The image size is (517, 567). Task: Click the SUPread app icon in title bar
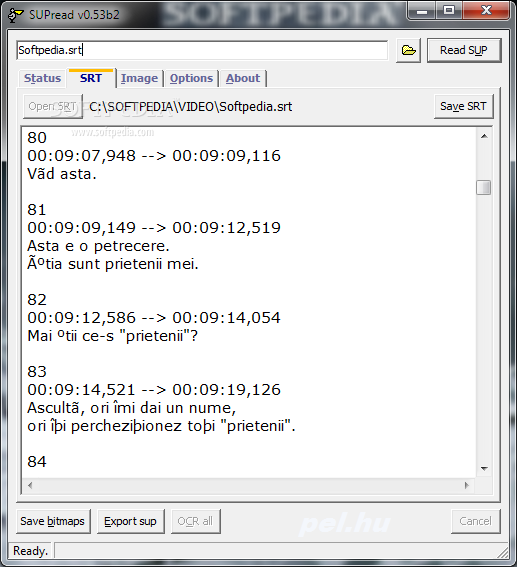click(16, 15)
